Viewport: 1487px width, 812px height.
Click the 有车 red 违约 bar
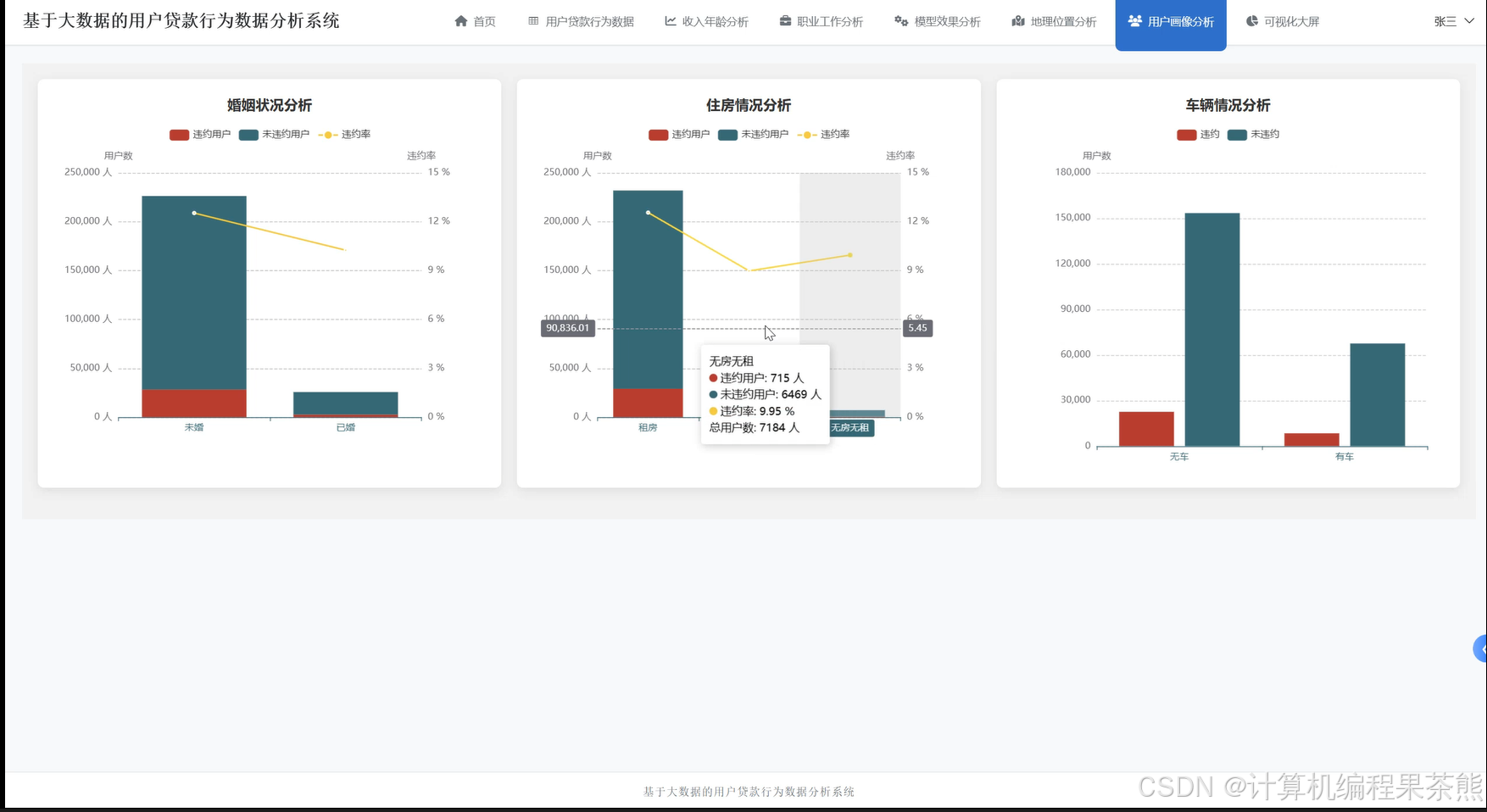click(1312, 440)
